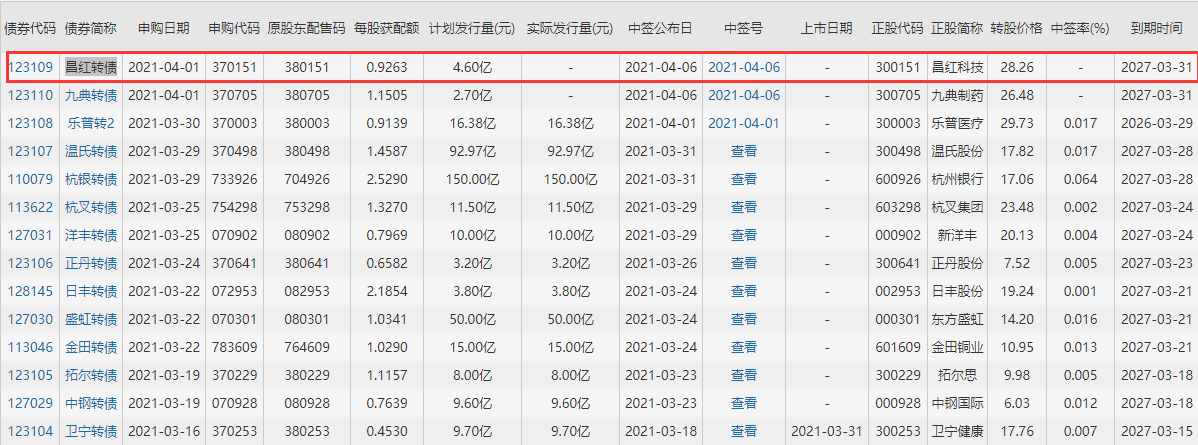Select the 乐普转2 bond link
This screenshot has height=445, width=1198.
click(91, 123)
